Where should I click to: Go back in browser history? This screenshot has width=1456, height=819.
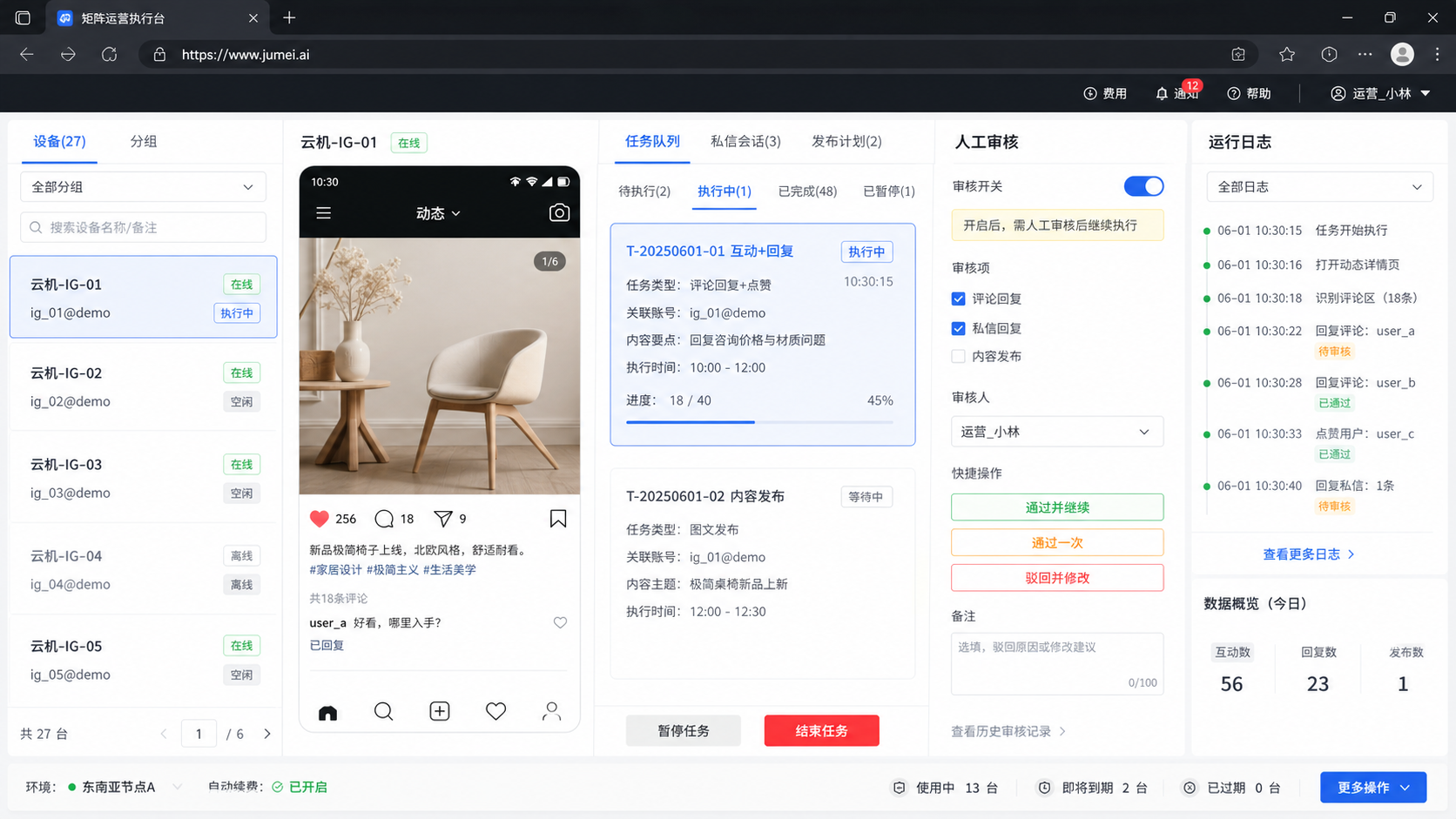pos(27,54)
